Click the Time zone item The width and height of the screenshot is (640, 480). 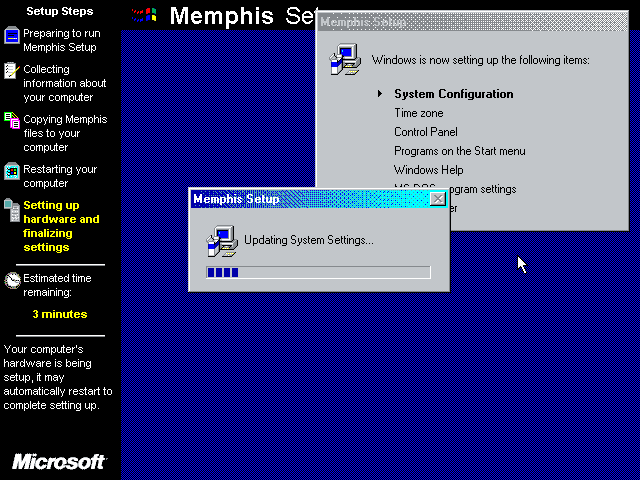pos(418,113)
